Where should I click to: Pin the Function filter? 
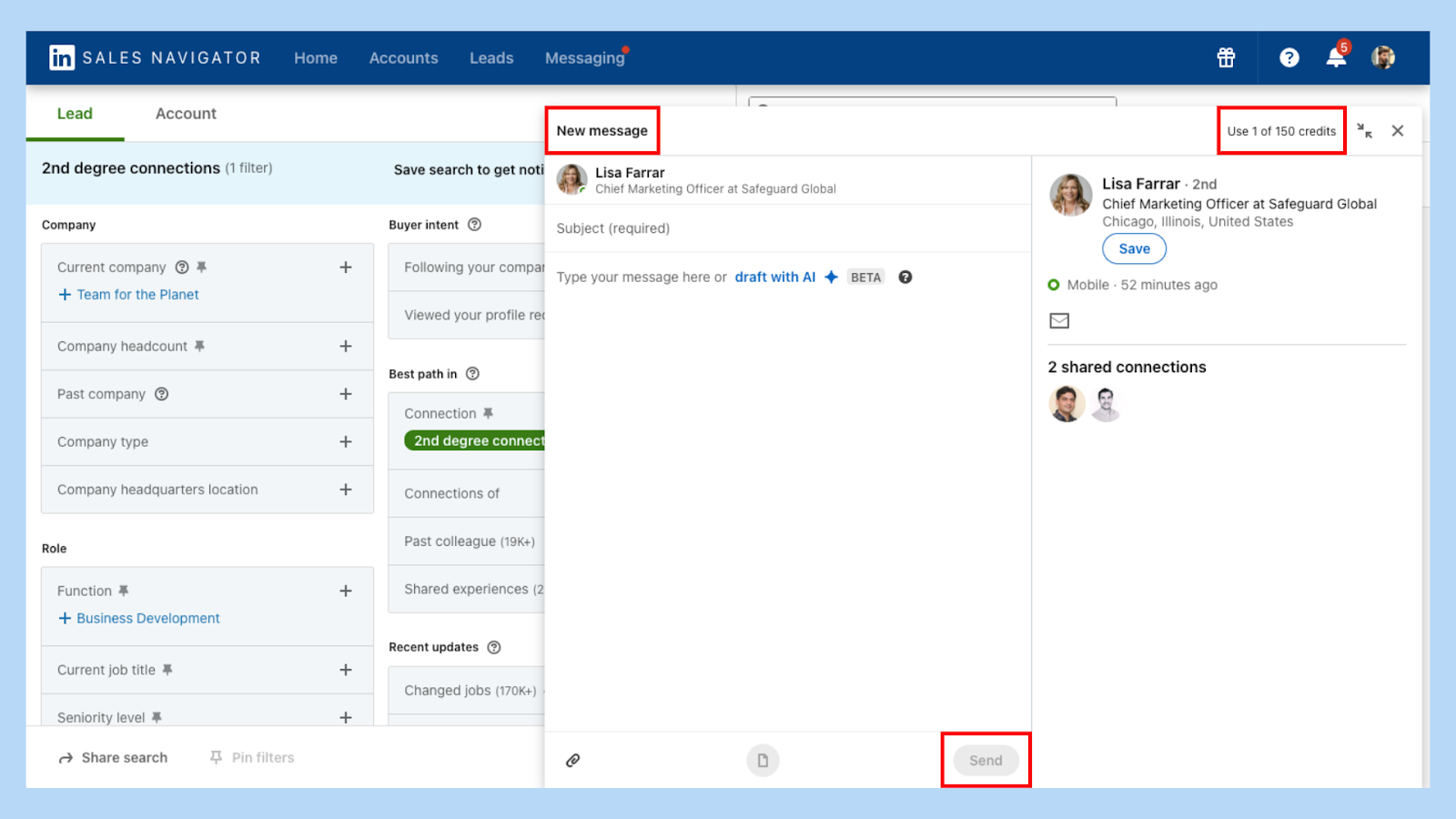click(x=124, y=591)
